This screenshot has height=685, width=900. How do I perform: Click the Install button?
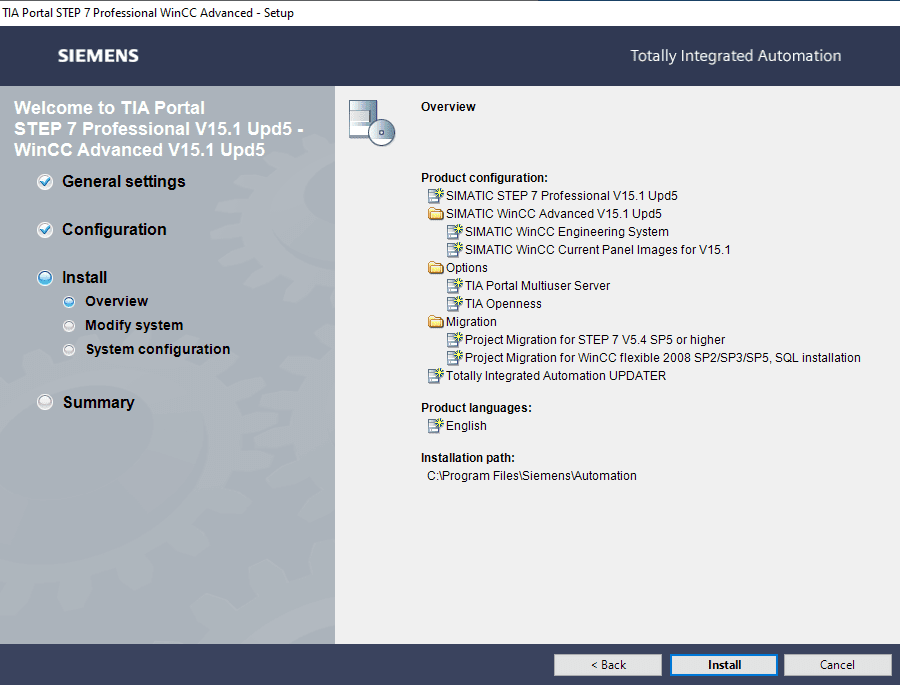724,664
